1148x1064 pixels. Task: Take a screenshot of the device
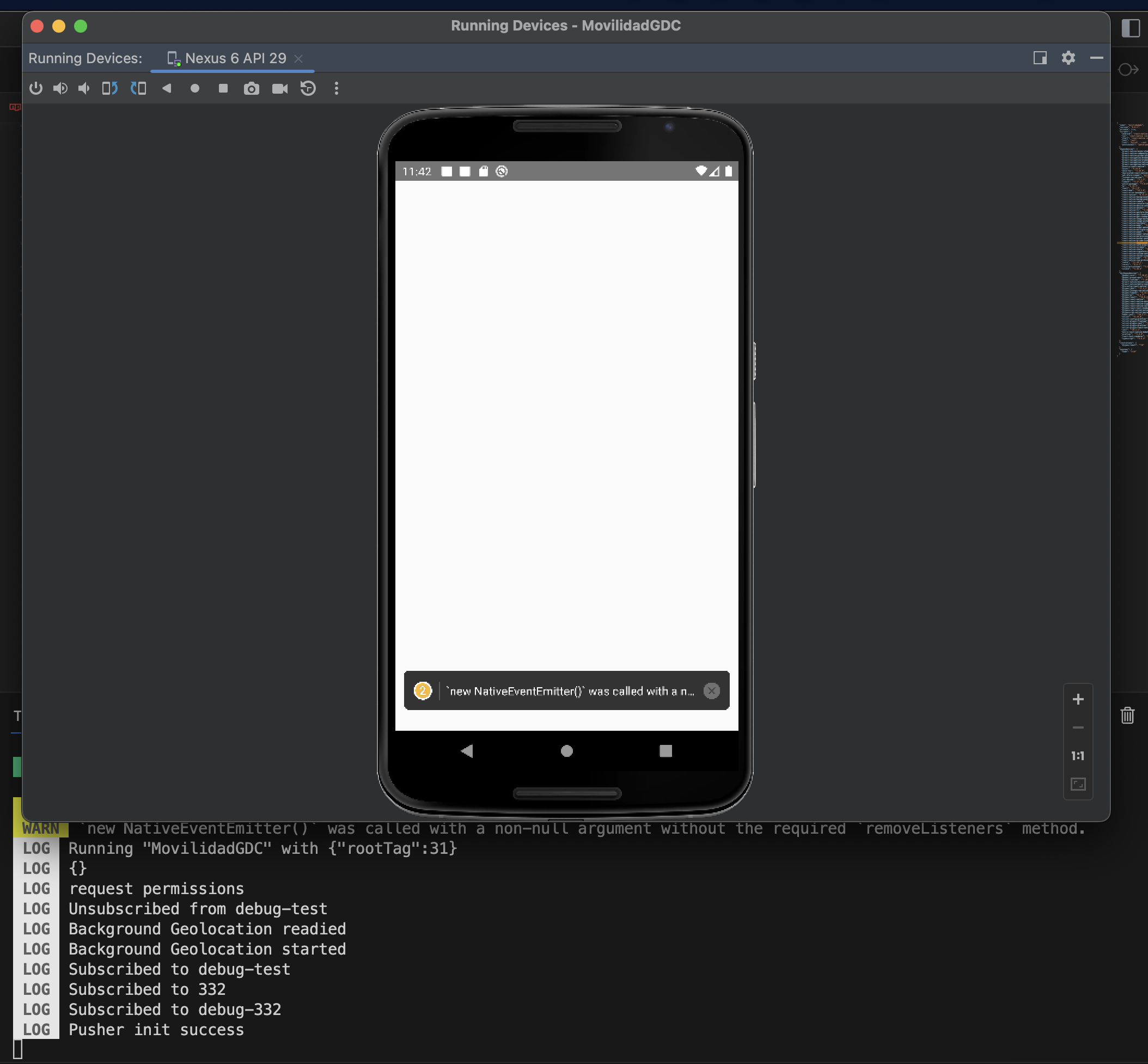click(251, 88)
